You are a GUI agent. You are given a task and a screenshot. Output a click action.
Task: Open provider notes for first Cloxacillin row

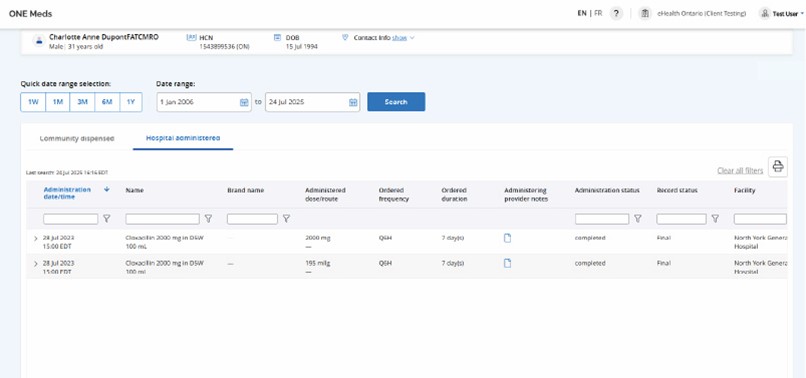point(507,238)
